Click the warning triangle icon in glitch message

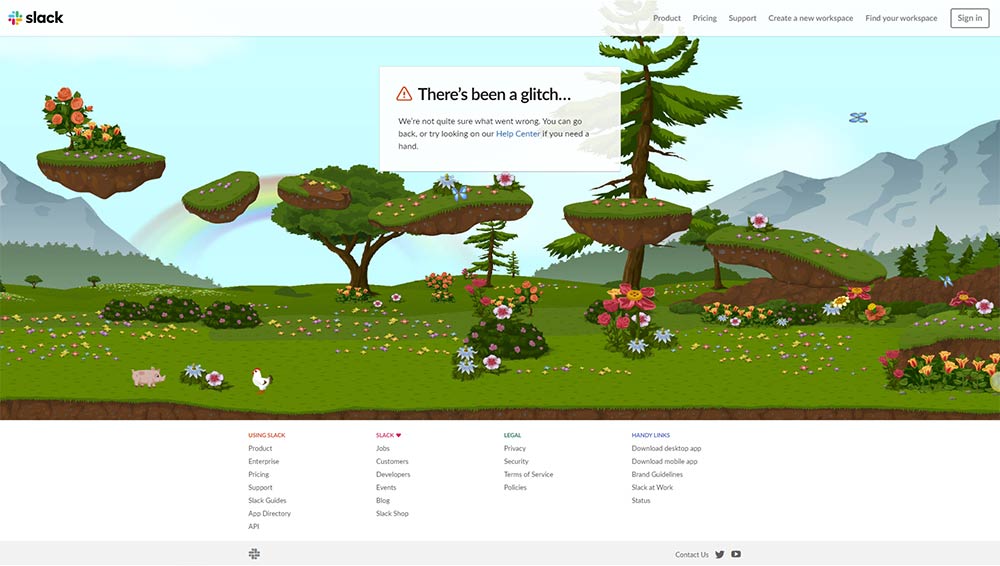point(404,94)
